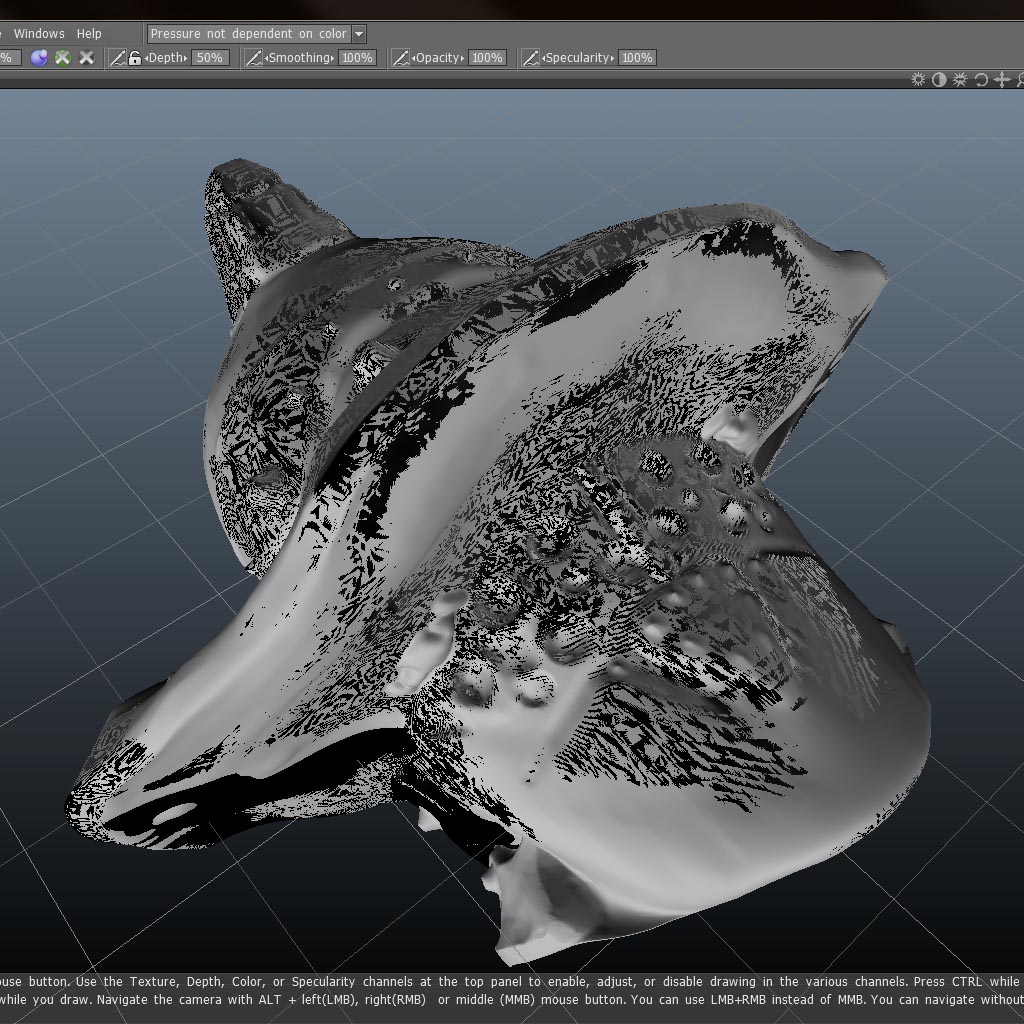1024x1024 pixels.
Task: Click the purple sphere icon in toolbar
Action: coord(39,58)
